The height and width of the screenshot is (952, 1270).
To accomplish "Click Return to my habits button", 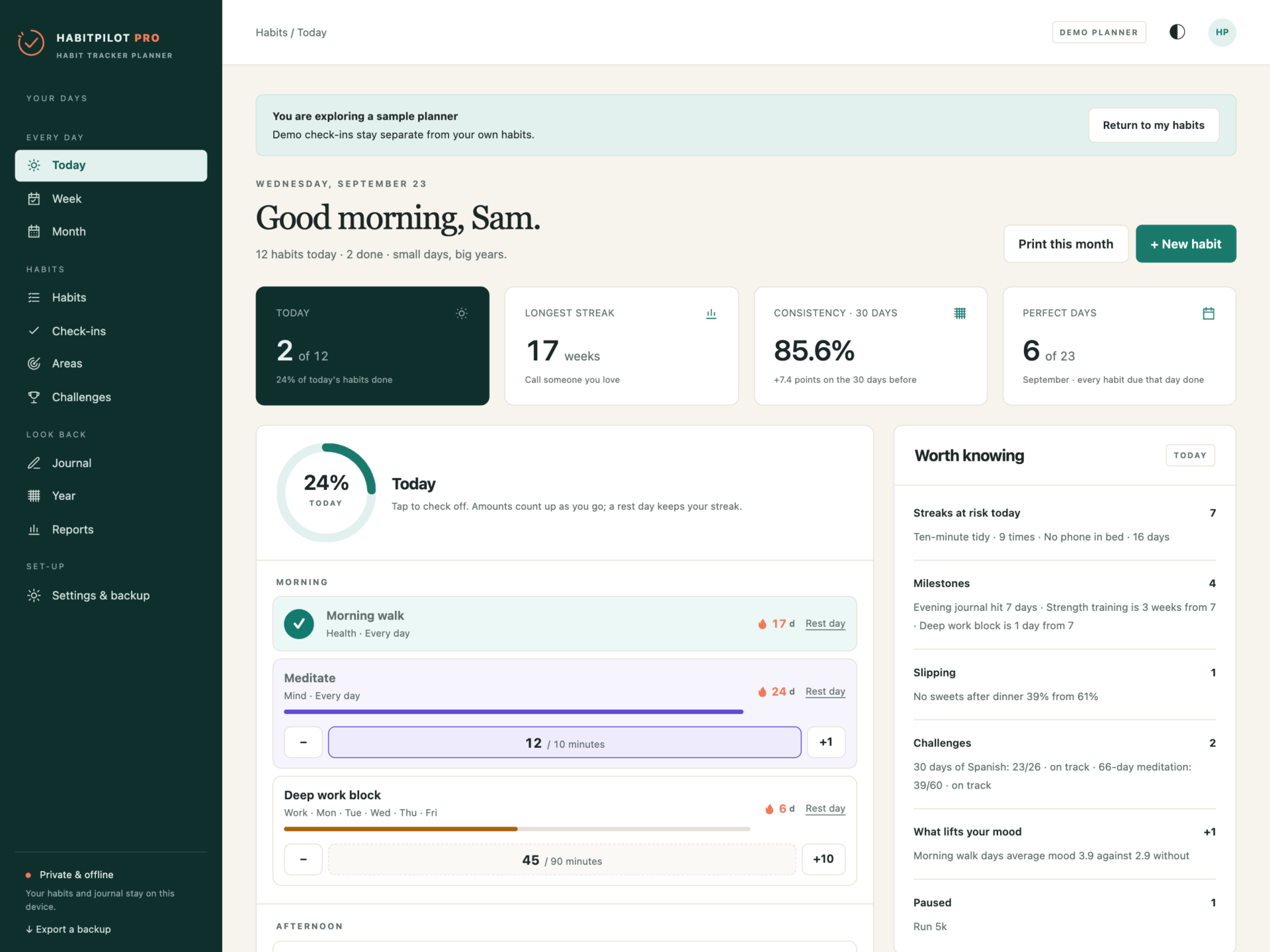I will click(x=1154, y=125).
